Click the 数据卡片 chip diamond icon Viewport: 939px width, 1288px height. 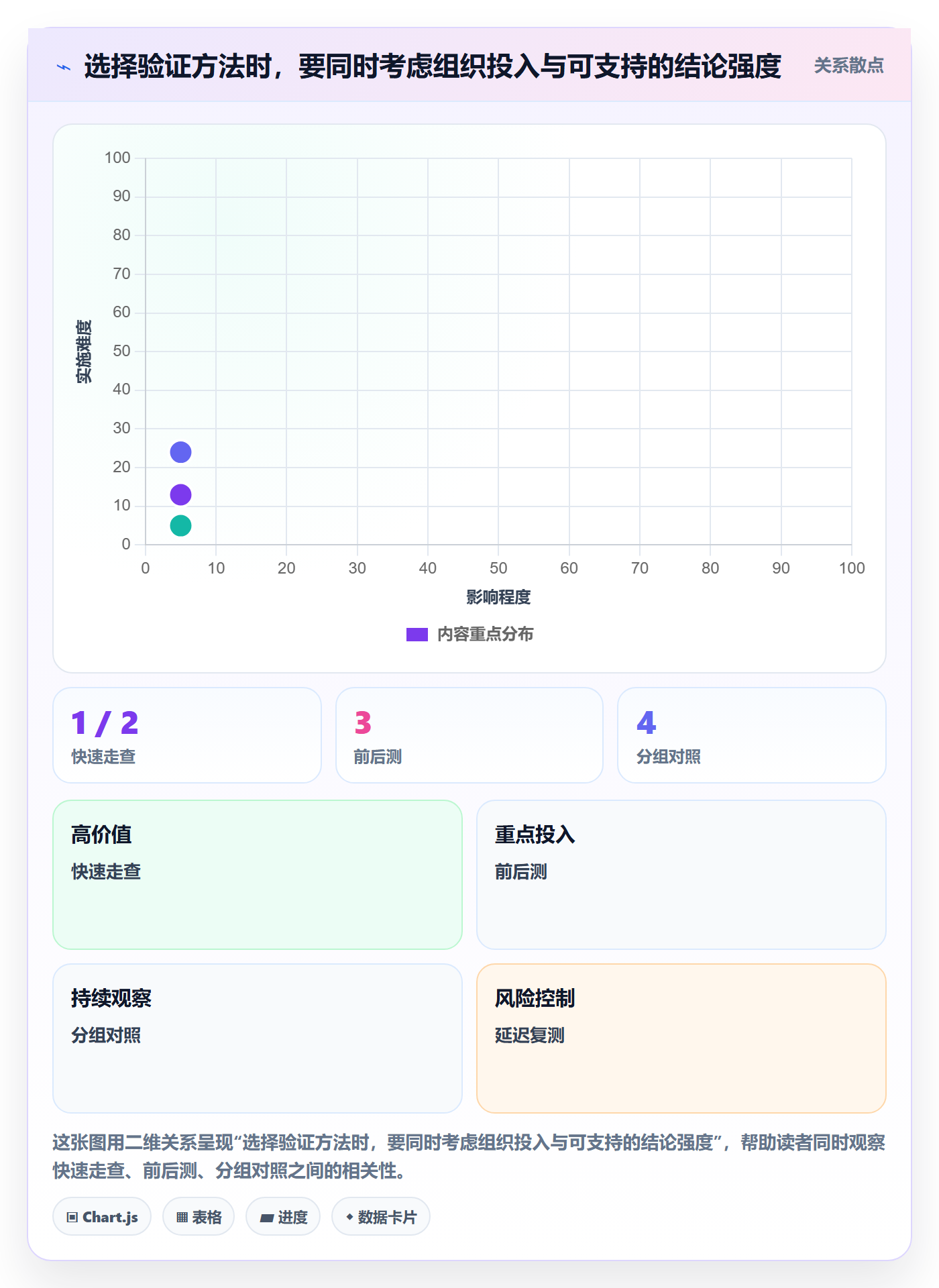[x=349, y=1217]
